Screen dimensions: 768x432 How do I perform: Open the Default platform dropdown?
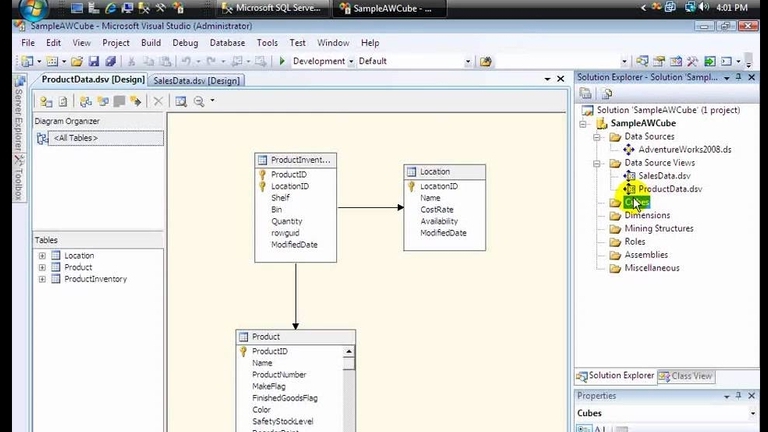468,61
